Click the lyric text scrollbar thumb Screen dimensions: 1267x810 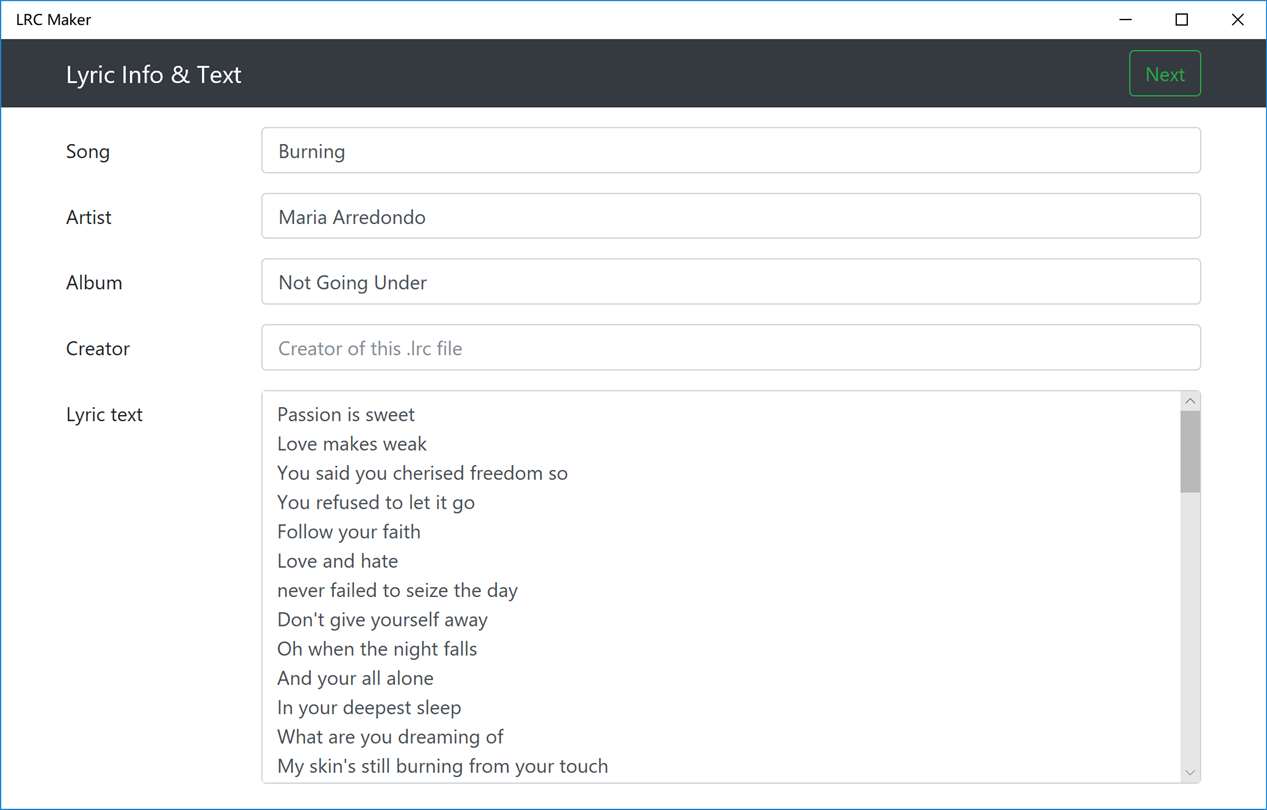(x=1190, y=450)
